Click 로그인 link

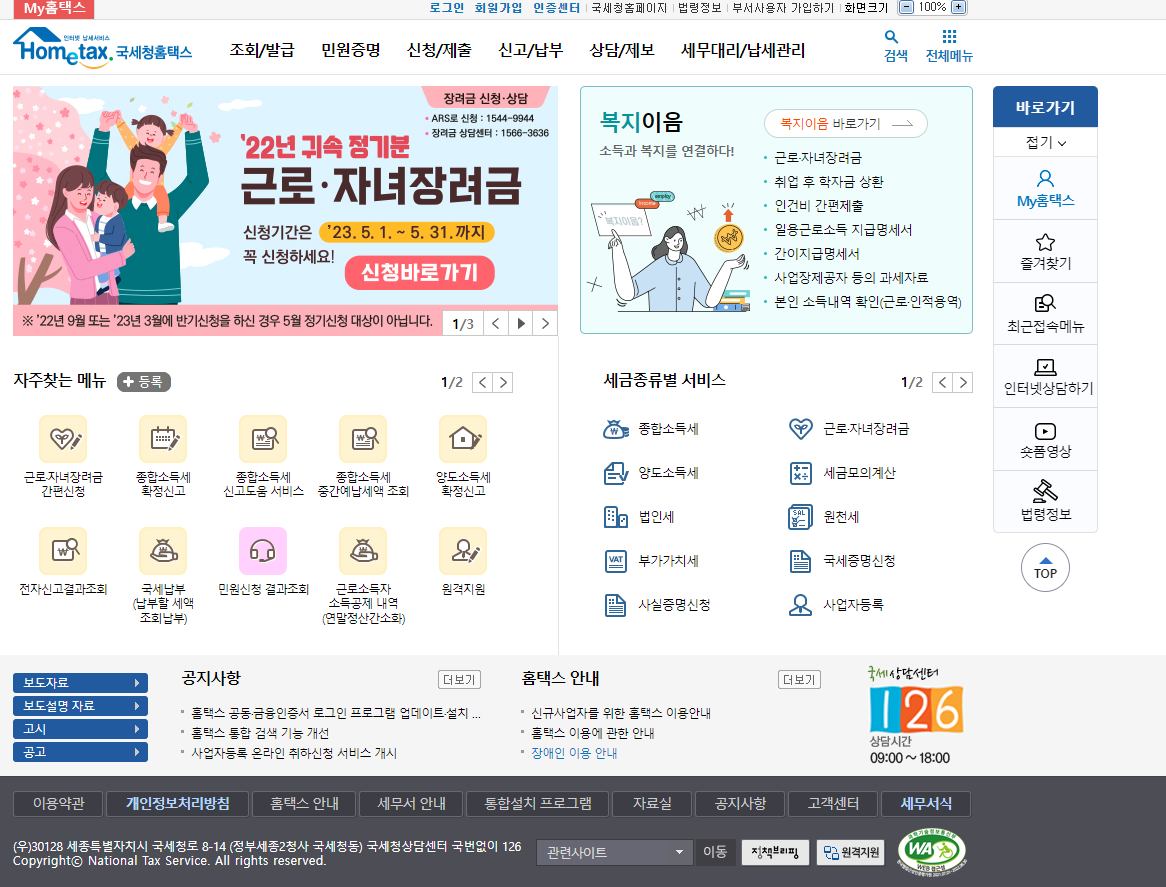pyautogui.click(x=446, y=7)
